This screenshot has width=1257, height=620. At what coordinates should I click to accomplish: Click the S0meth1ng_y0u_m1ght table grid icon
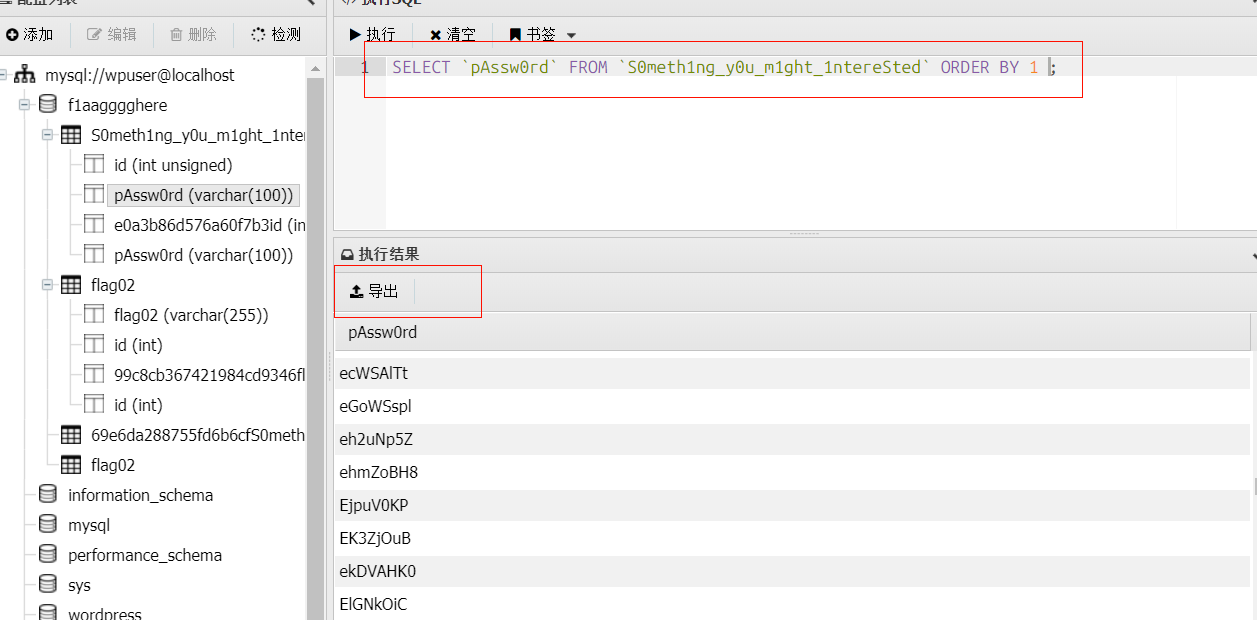tap(71, 135)
